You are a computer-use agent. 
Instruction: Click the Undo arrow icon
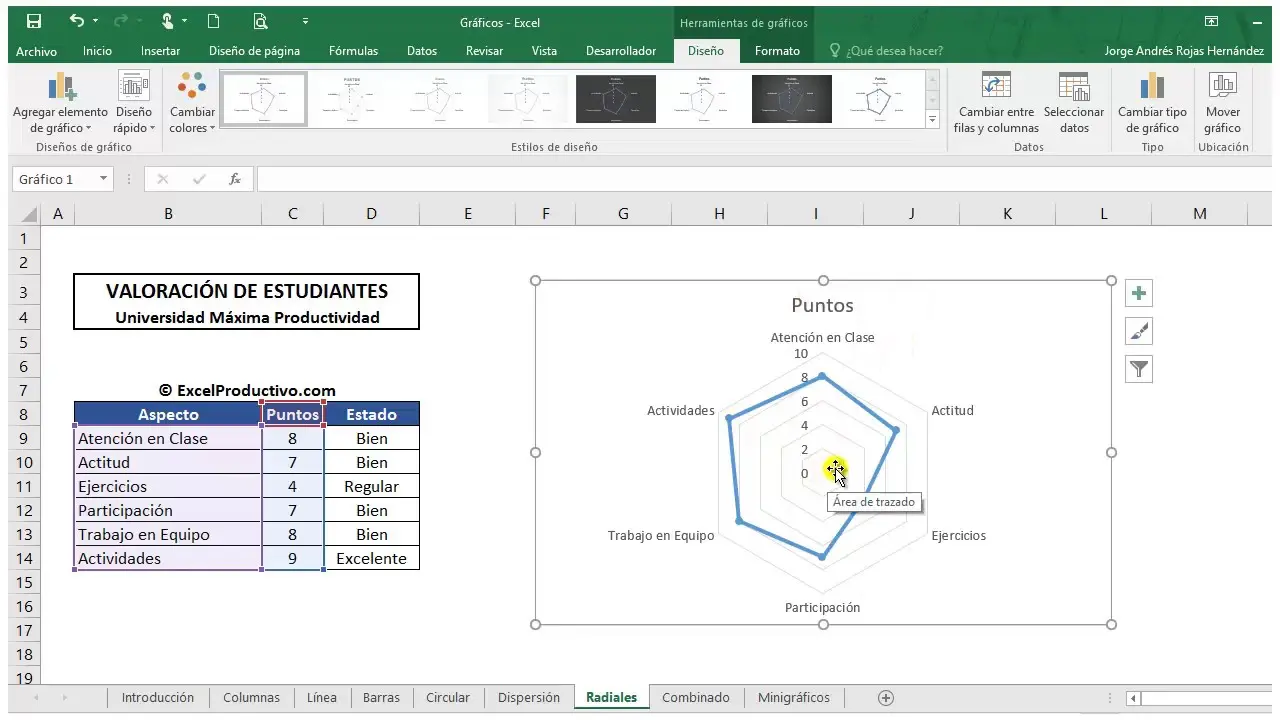pyautogui.click(x=78, y=21)
